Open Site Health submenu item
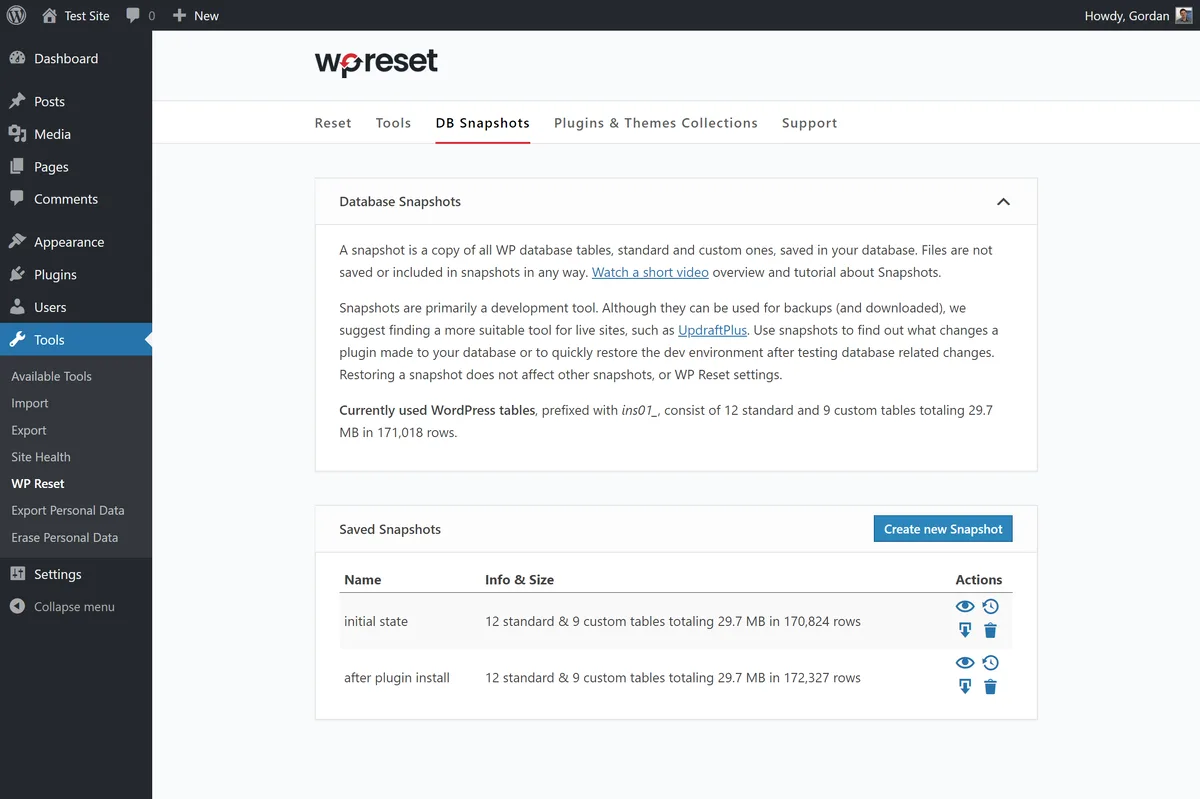Viewport: 1200px width, 799px height. coord(41,457)
